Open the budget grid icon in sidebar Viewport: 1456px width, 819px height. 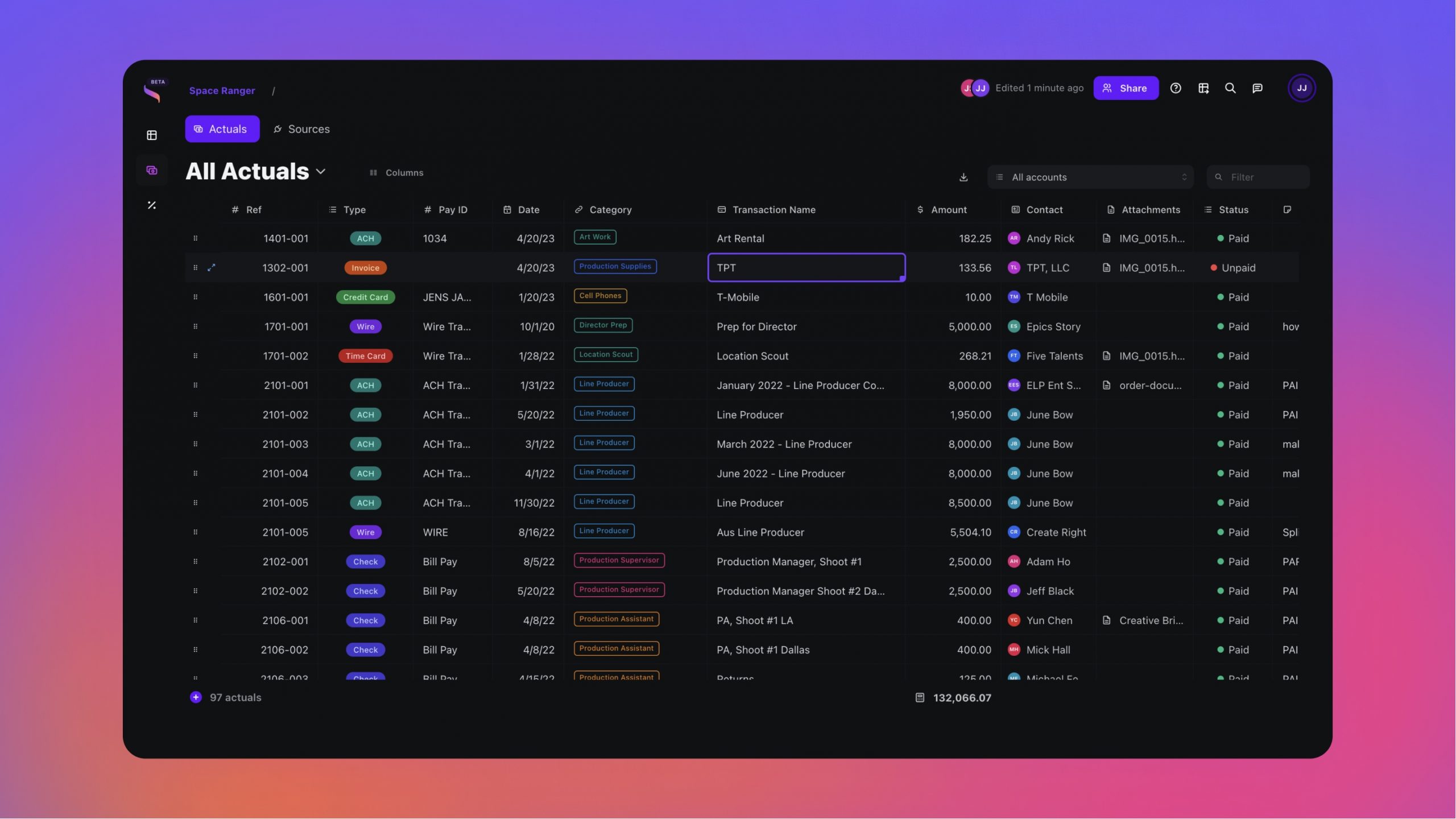point(151,135)
